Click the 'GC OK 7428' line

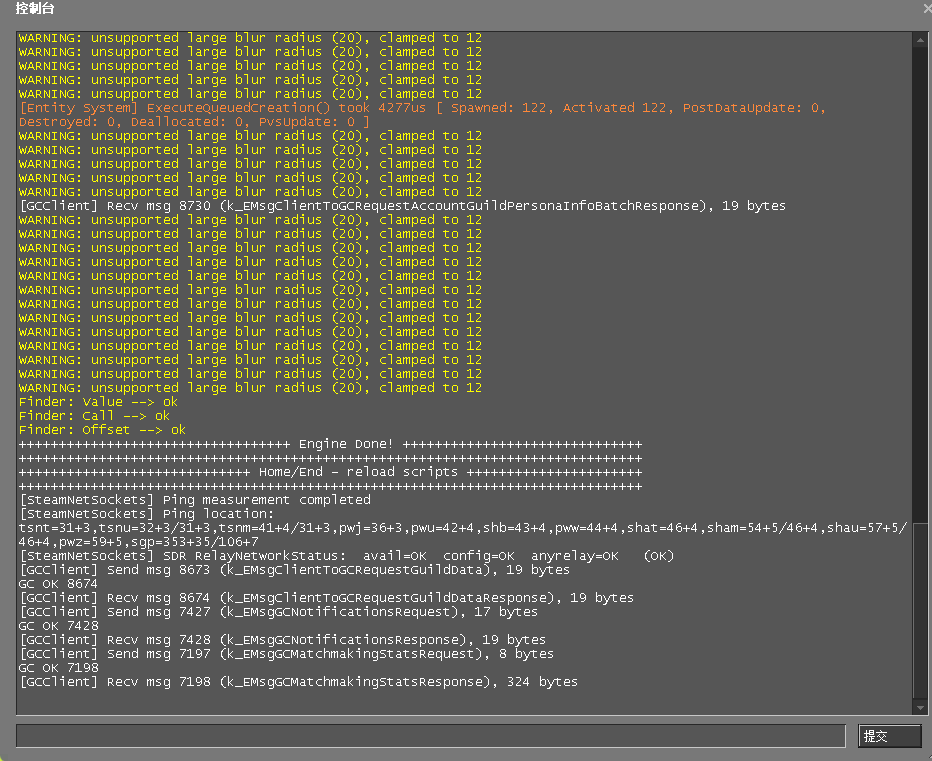[58, 625]
